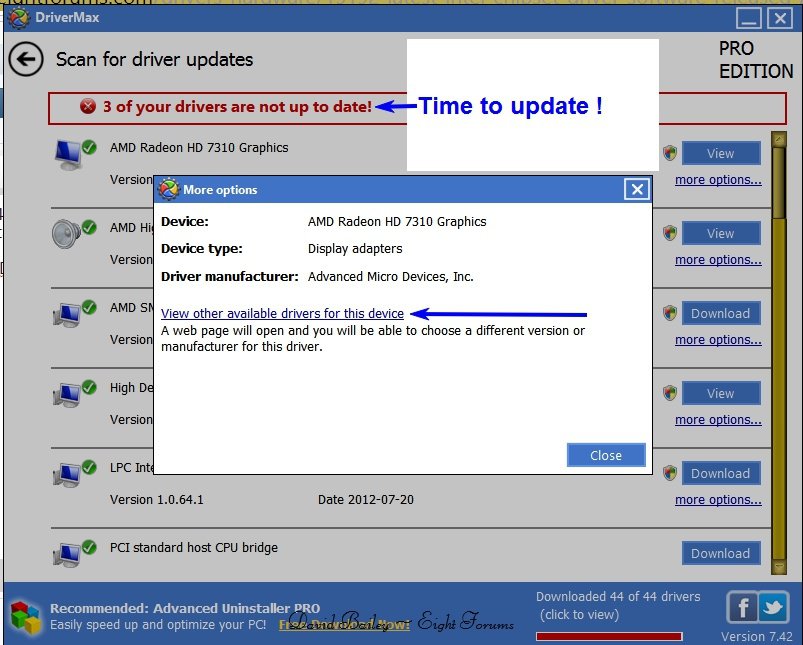Open the Twitter icon link
Viewport: 803px width, 645px height.
tap(774, 607)
